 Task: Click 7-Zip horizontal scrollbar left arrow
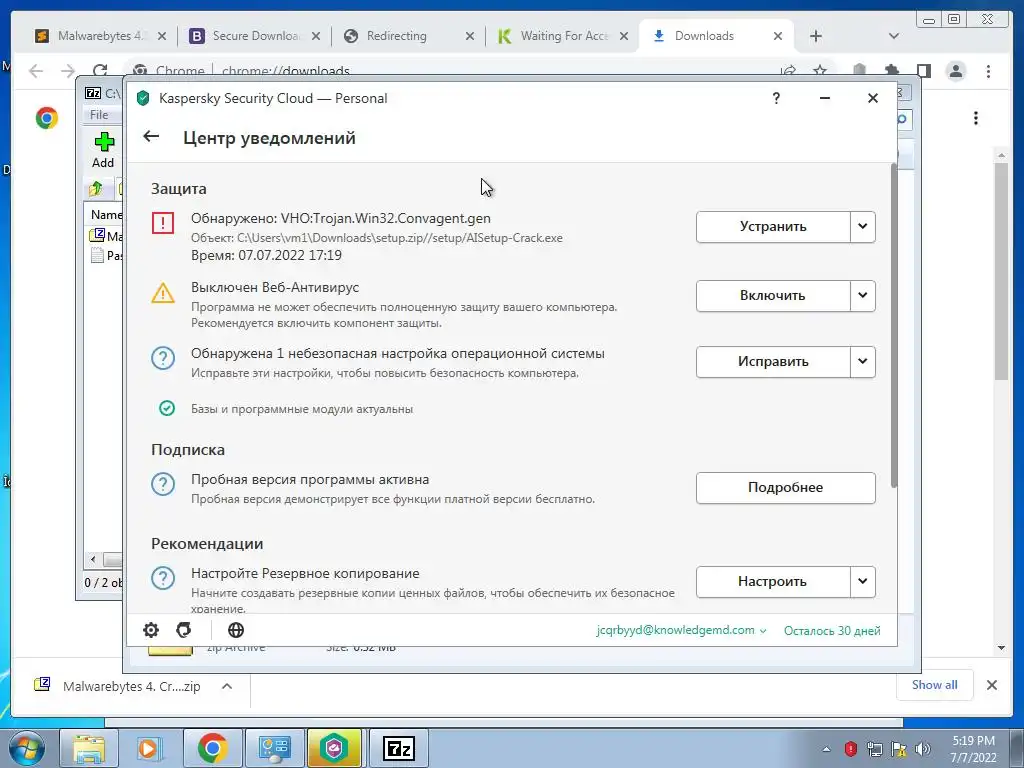(93, 560)
